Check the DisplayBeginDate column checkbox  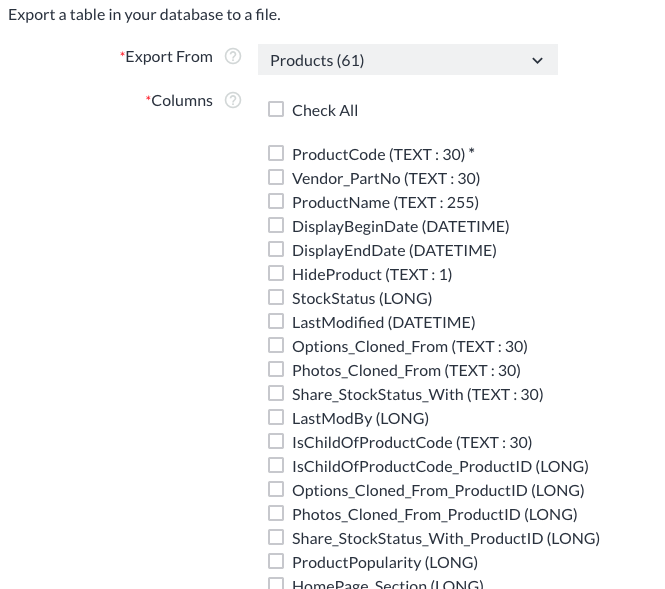point(276,225)
